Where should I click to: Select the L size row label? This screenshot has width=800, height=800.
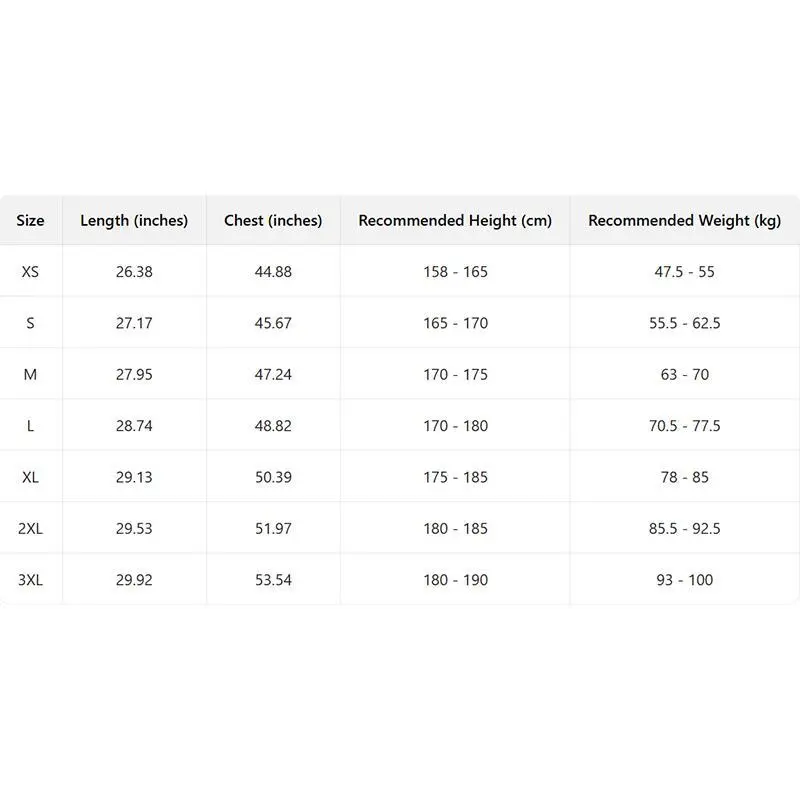click(x=30, y=426)
